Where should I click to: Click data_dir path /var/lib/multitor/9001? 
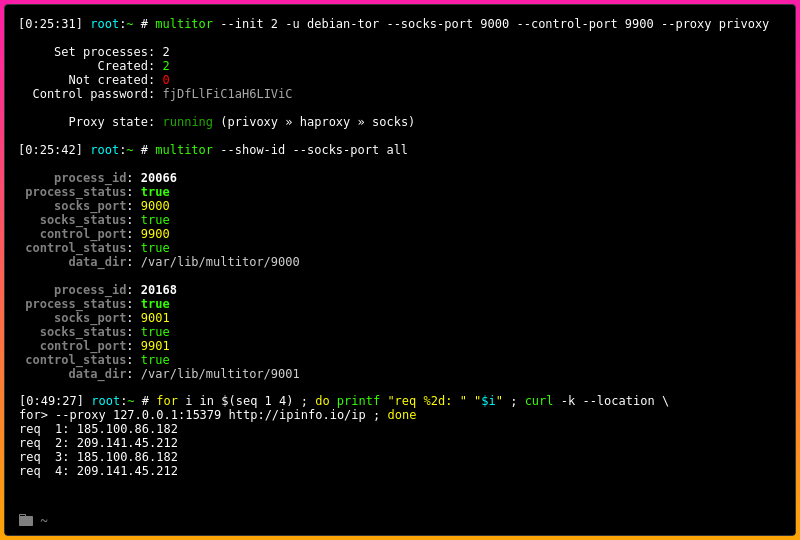coord(220,374)
